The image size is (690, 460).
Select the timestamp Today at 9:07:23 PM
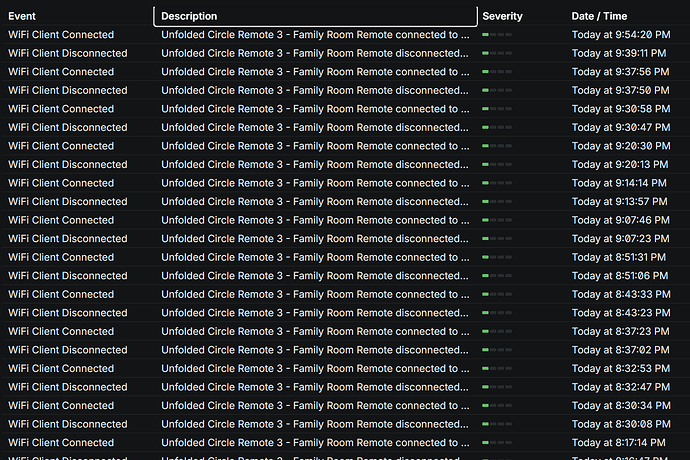[620, 238]
